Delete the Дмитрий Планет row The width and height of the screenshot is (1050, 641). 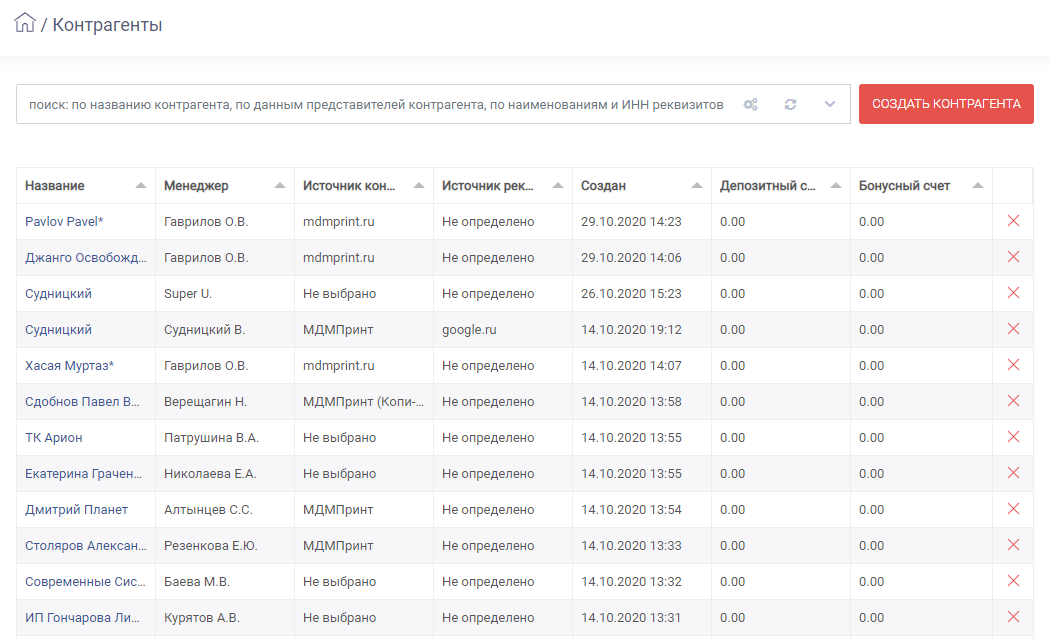(1013, 509)
